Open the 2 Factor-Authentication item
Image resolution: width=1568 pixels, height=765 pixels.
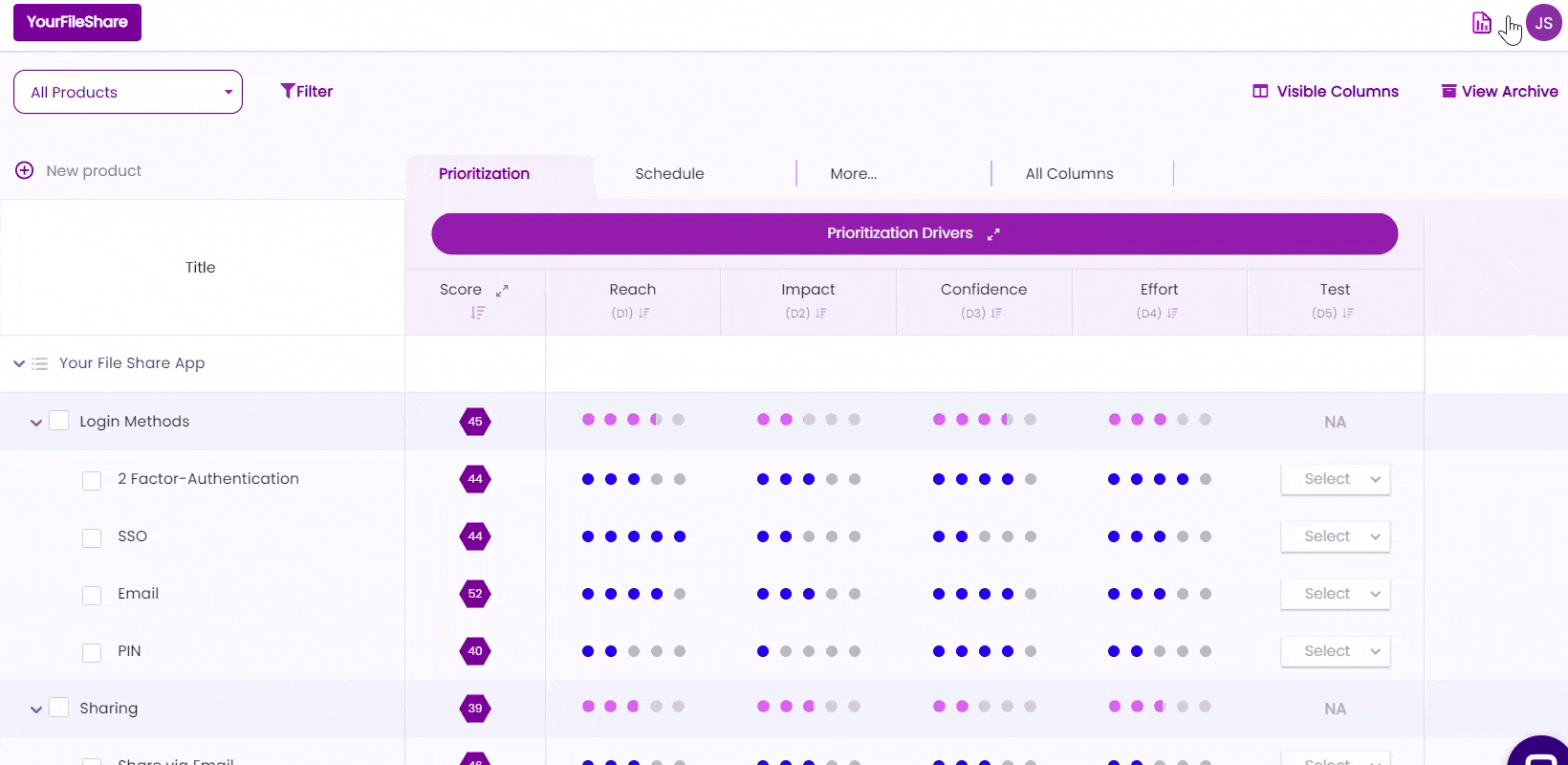pyautogui.click(x=208, y=478)
